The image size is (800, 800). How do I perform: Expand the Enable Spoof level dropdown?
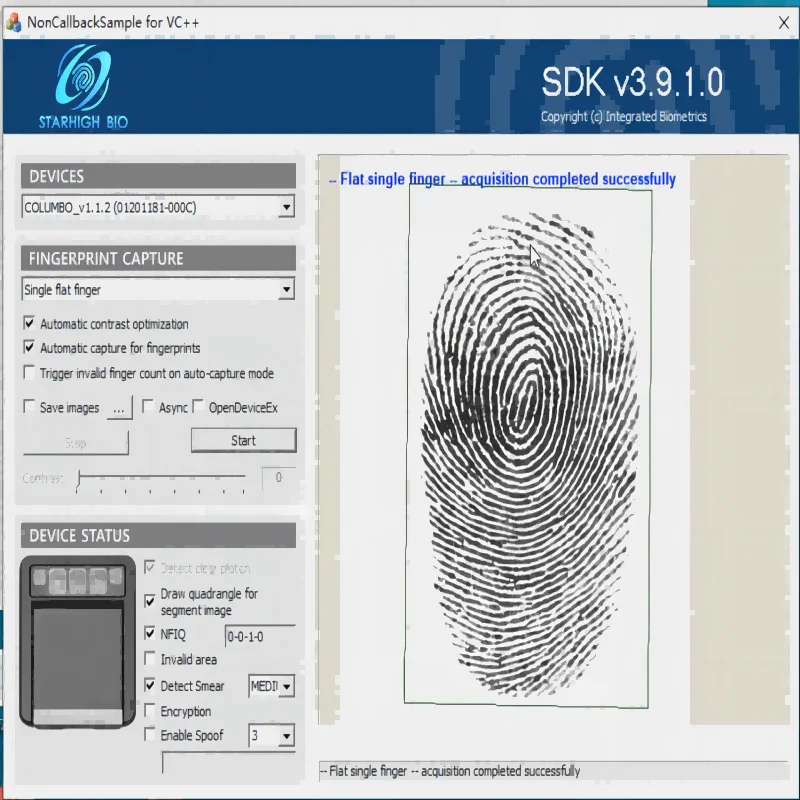coord(286,736)
